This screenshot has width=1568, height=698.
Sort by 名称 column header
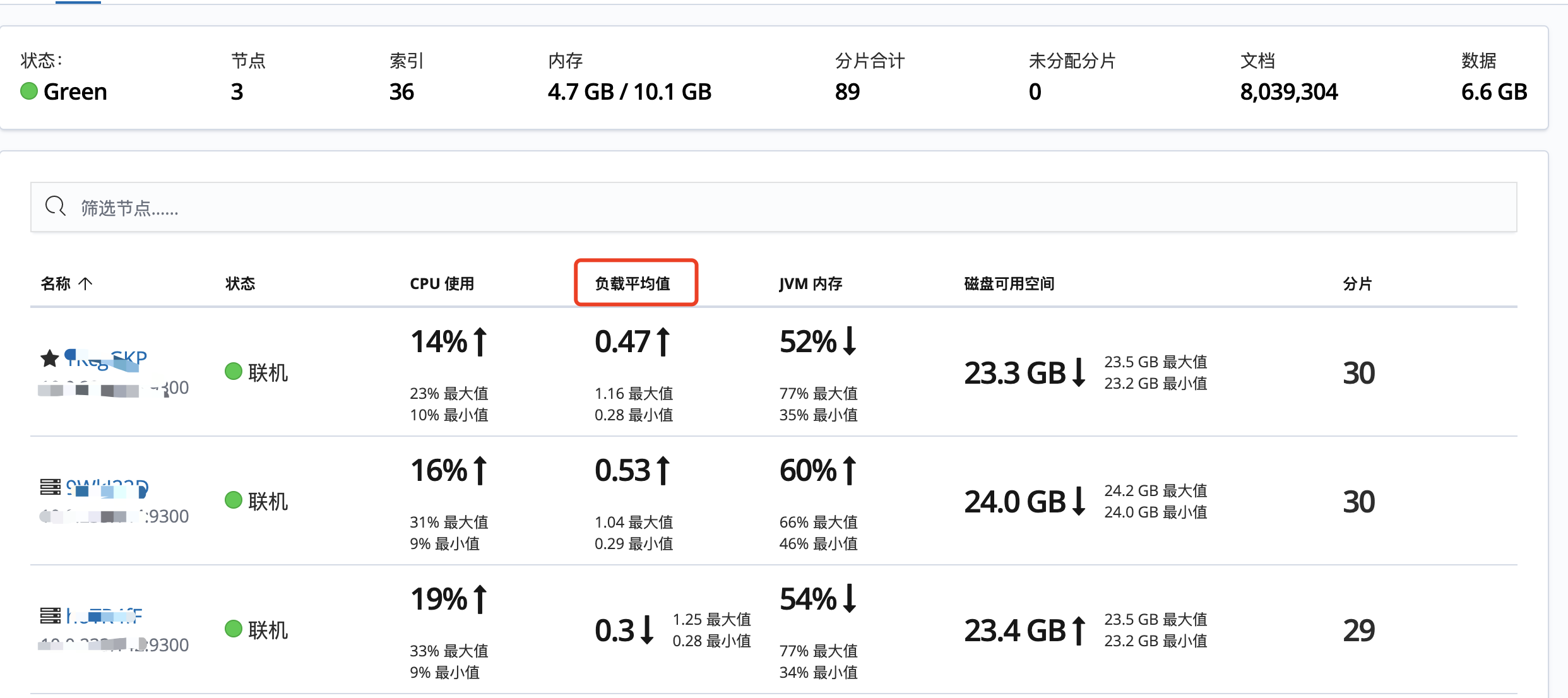click(56, 284)
